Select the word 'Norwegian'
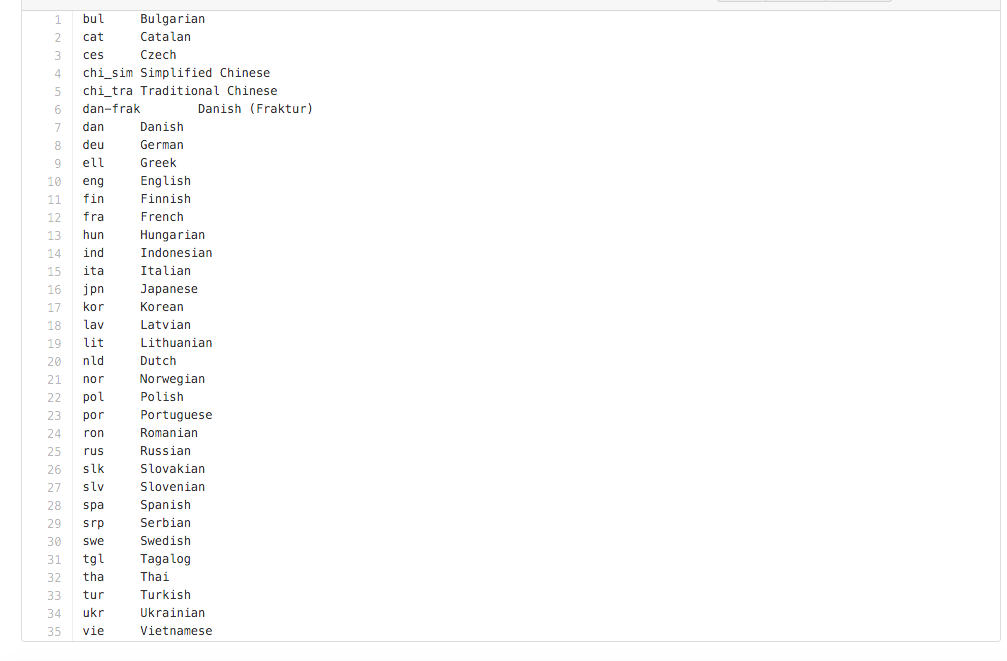 click(173, 379)
